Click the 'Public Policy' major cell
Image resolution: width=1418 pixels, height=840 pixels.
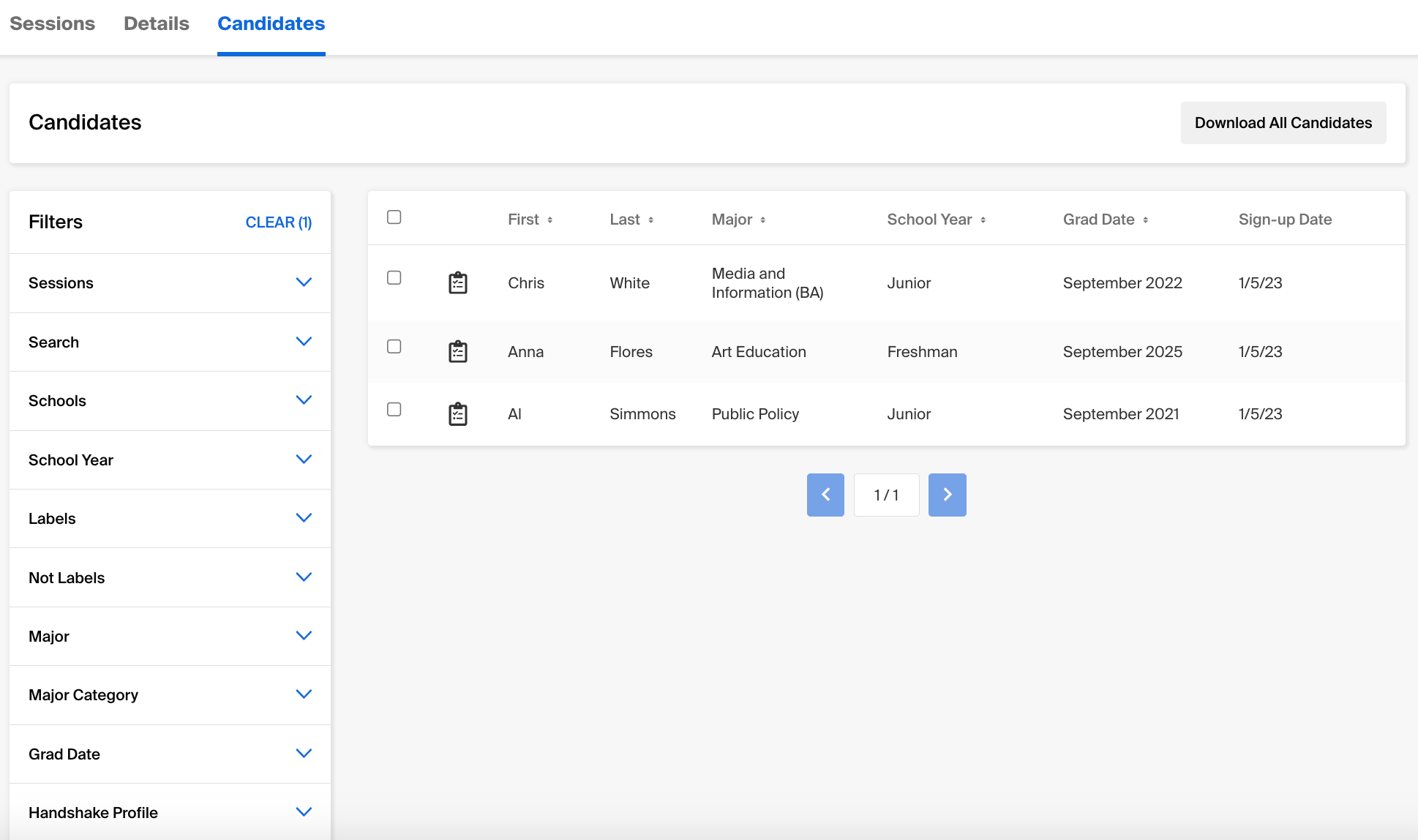(x=755, y=414)
